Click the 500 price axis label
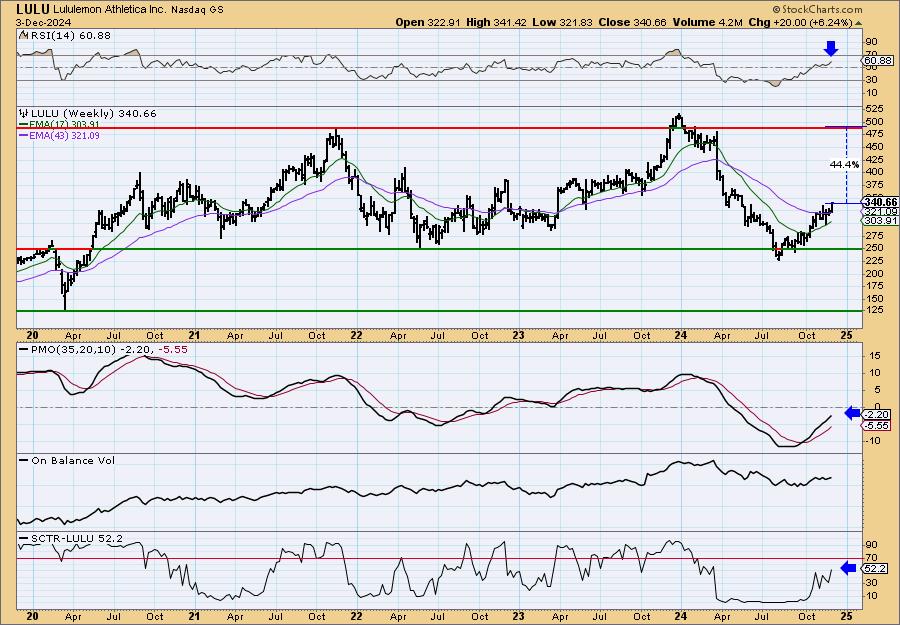 click(x=874, y=121)
